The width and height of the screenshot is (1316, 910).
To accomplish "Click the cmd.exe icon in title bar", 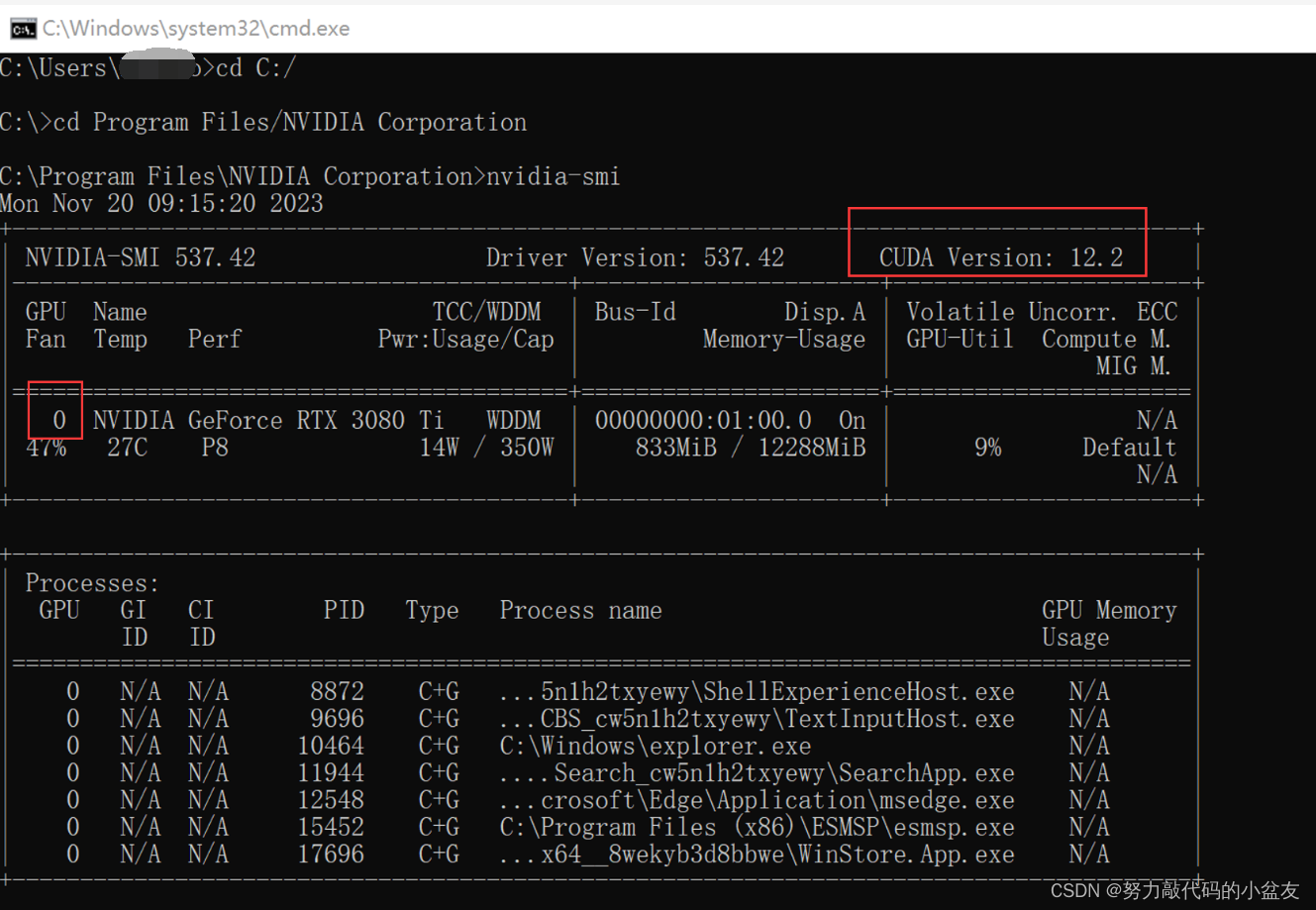I will [x=23, y=29].
